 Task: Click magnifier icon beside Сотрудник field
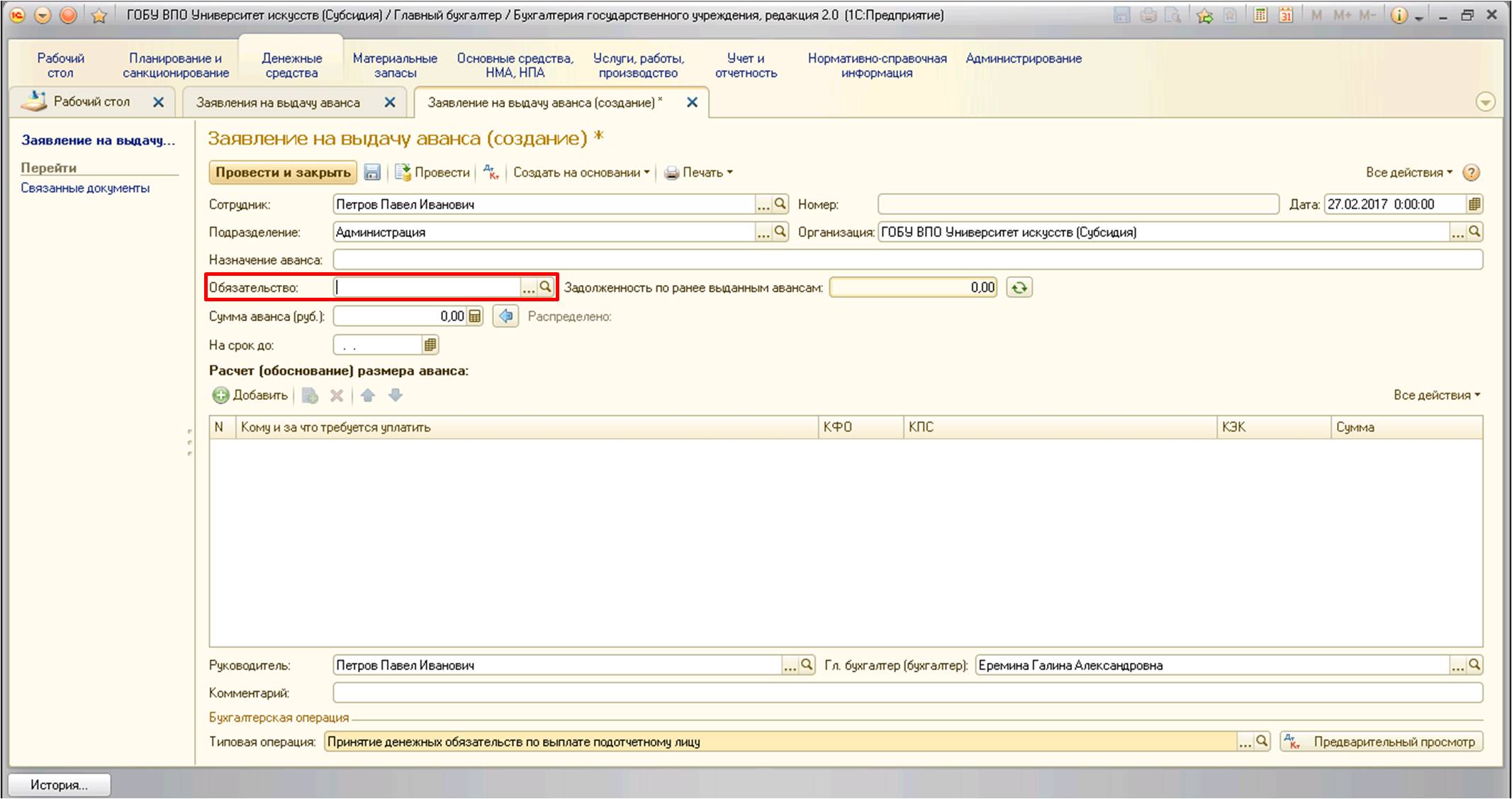780,204
